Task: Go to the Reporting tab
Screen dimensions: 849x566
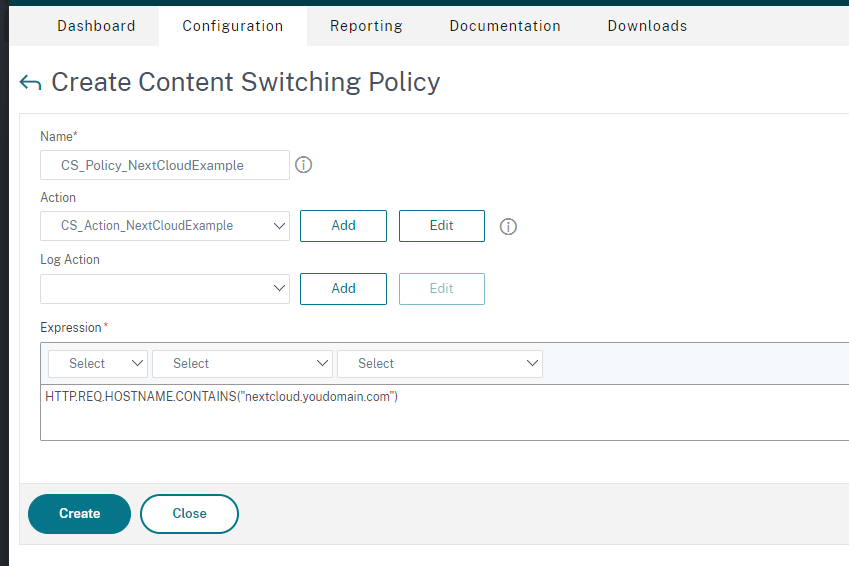Action: tap(367, 26)
